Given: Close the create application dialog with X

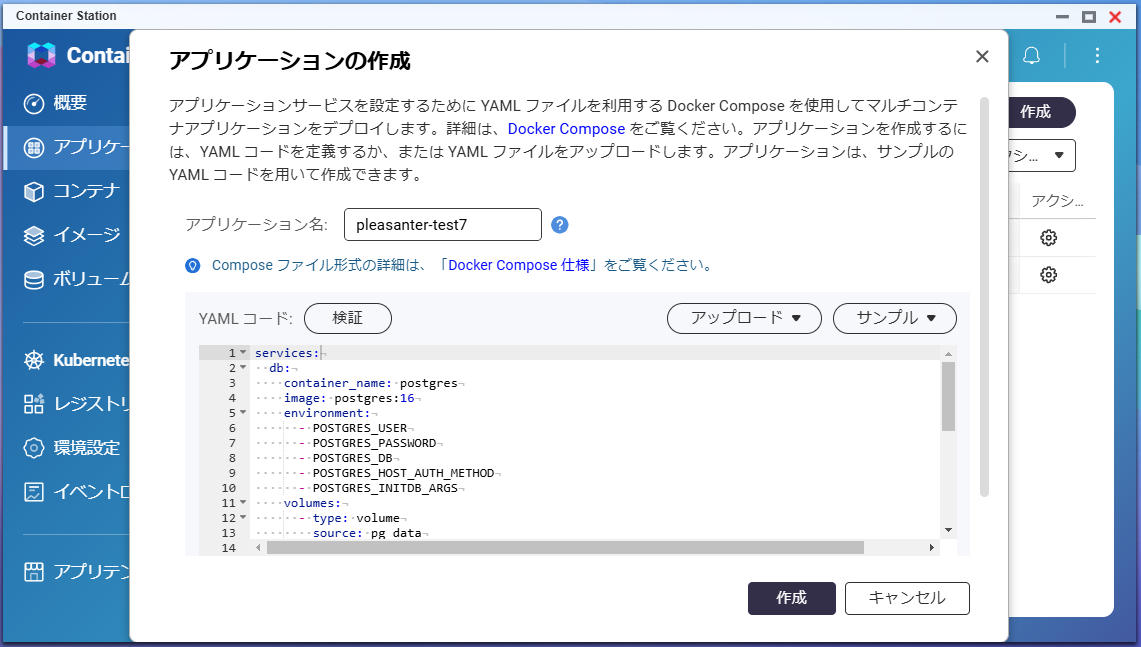Looking at the screenshot, I should (982, 57).
